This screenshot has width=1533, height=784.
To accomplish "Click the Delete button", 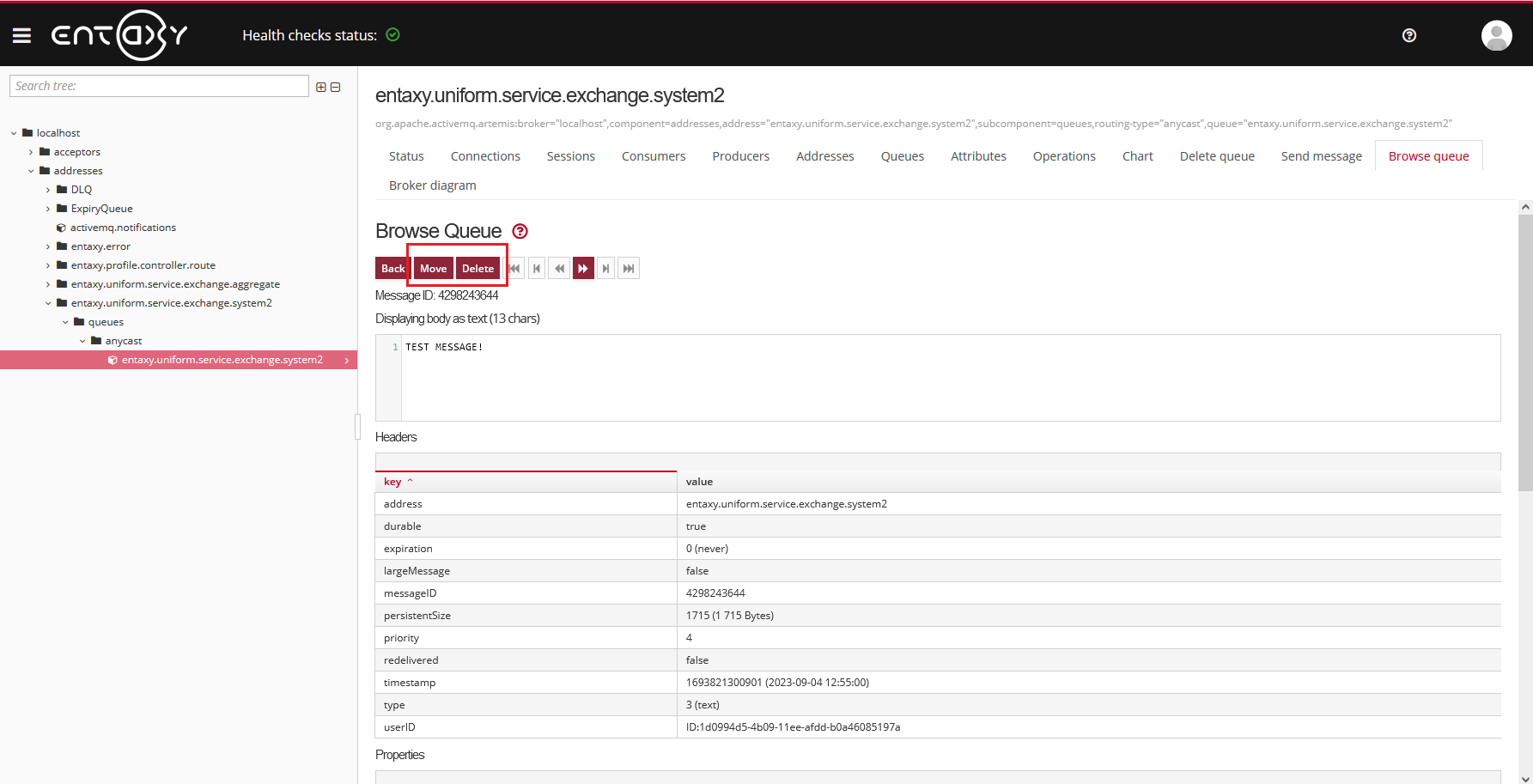I will pyautogui.click(x=478, y=268).
